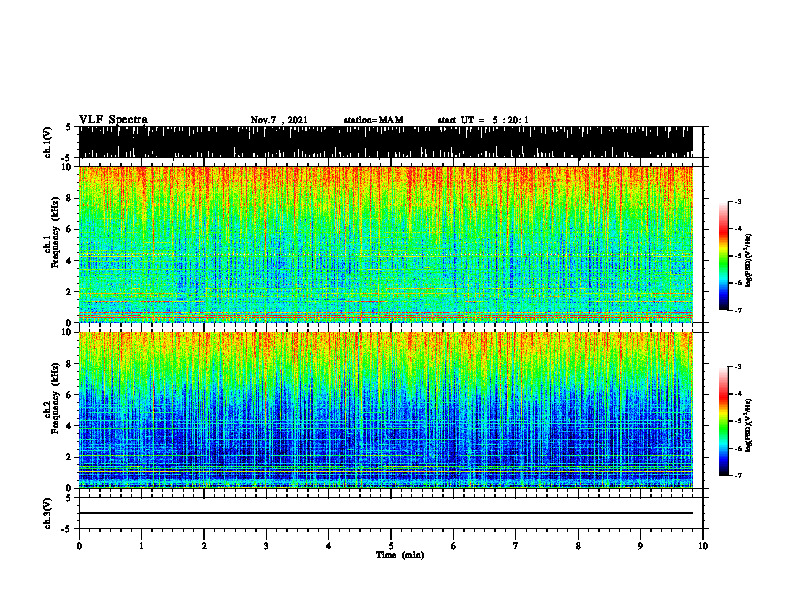The width and height of the screenshot is (792, 612).
Task: Click the ch.1 black waveform panel
Action: pyautogui.click(x=386, y=142)
